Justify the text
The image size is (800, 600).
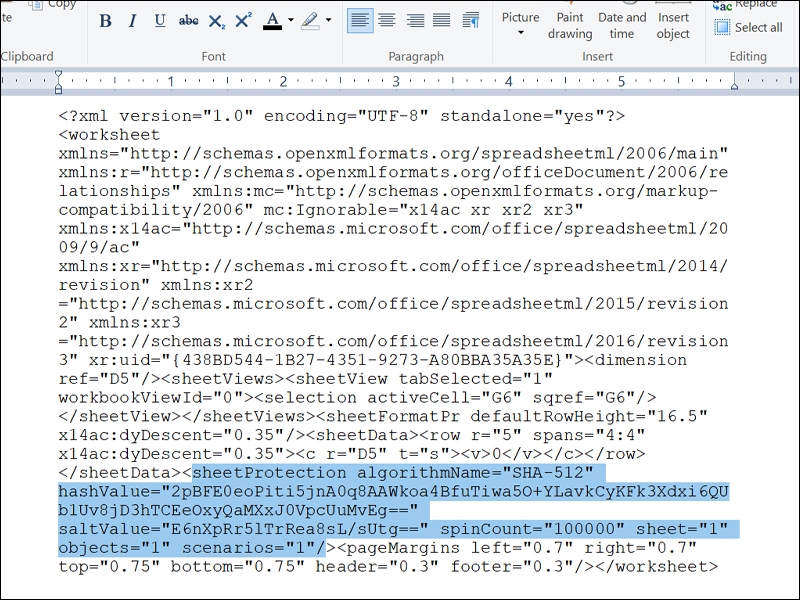(442, 21)
